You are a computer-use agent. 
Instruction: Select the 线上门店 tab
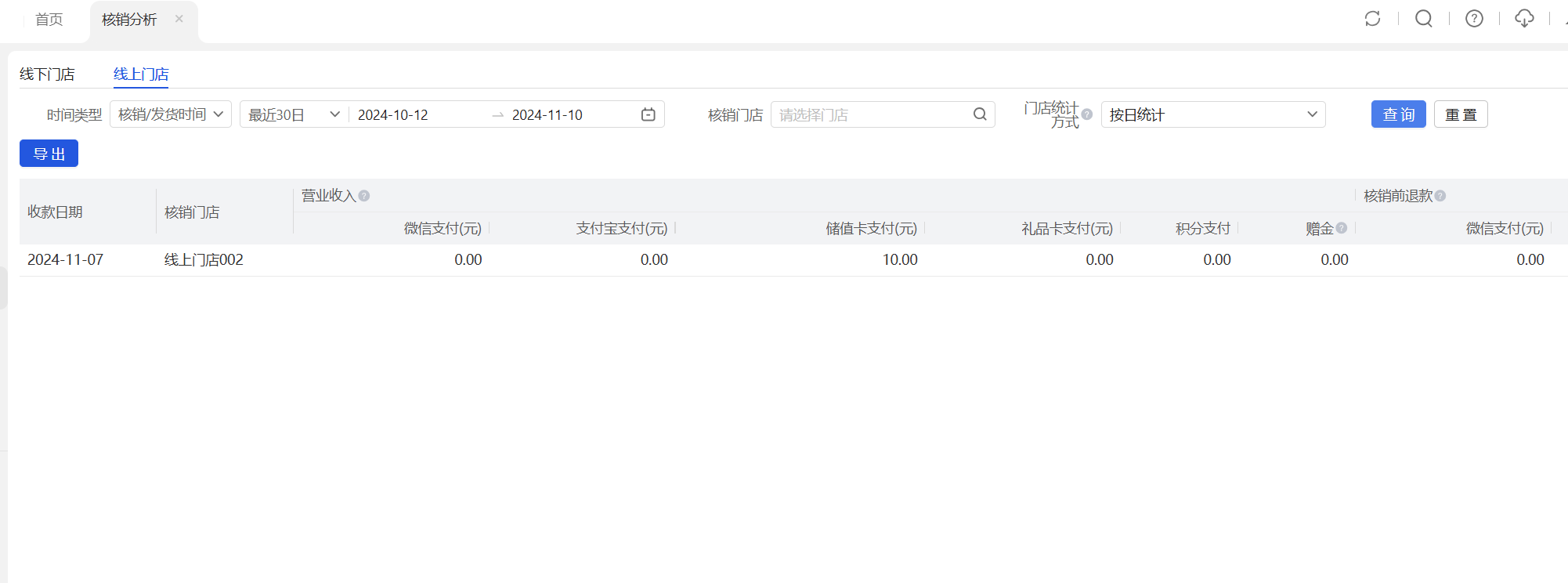click(141, 74)
